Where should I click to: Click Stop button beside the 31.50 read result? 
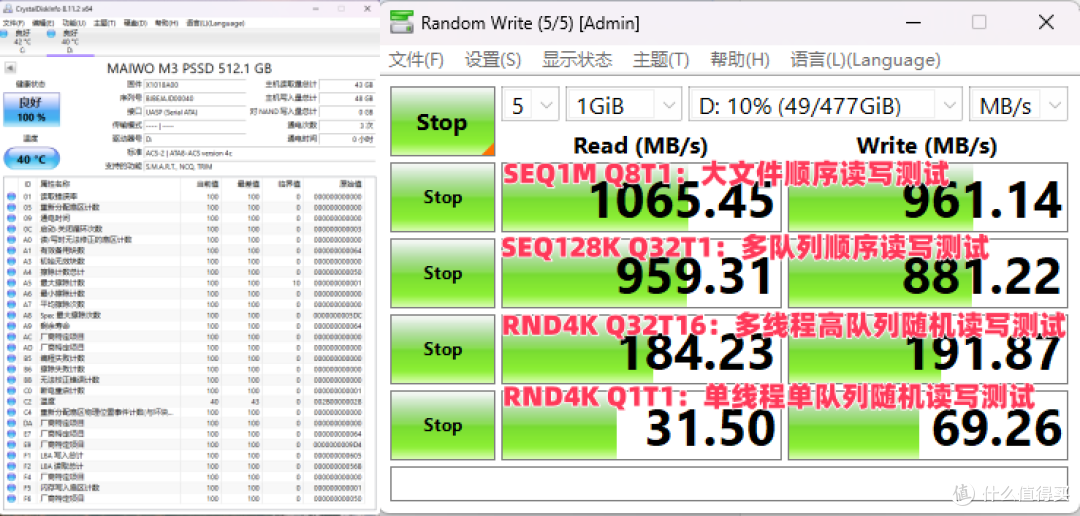(x=442, y=425)
